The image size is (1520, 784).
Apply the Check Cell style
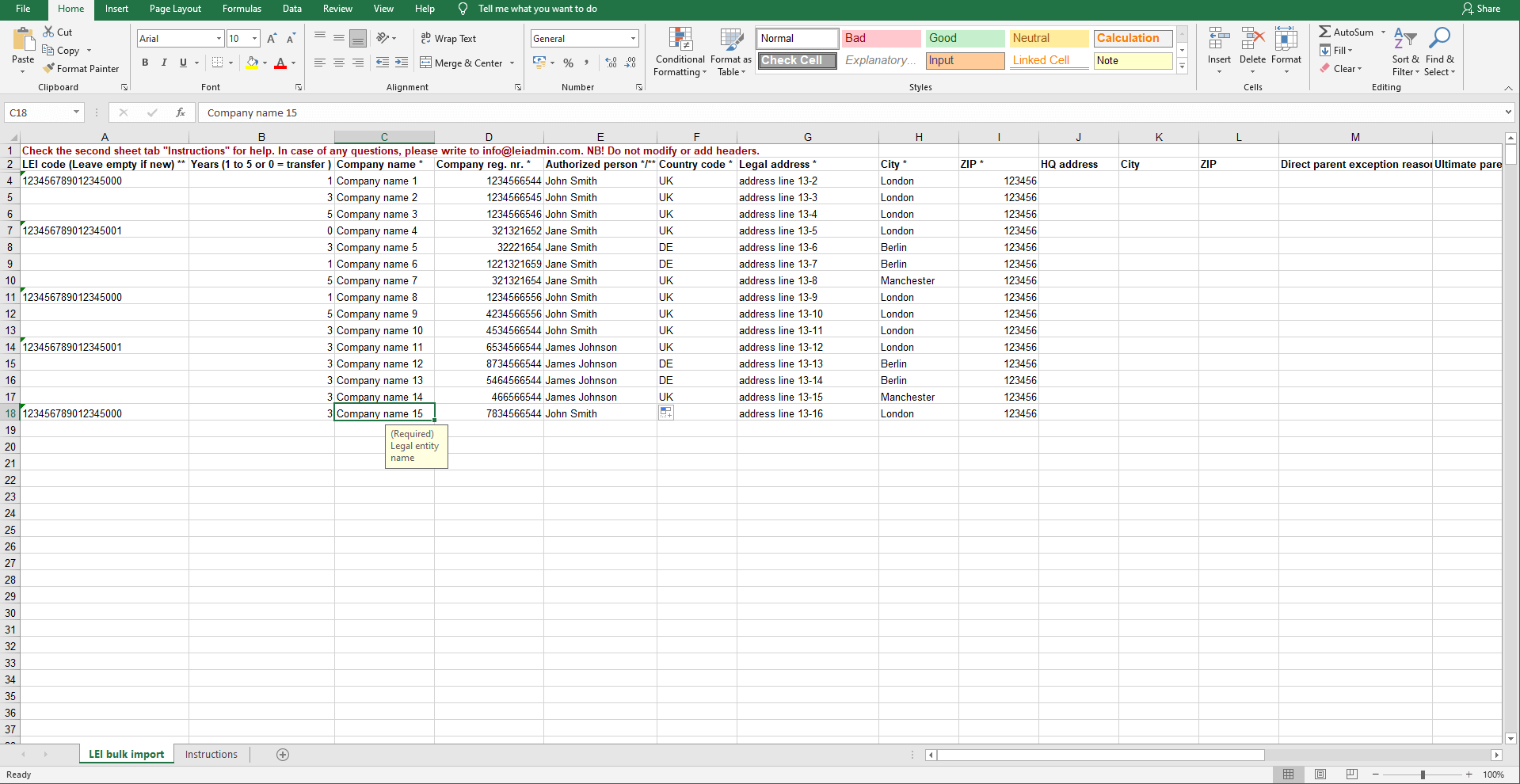click(797, 60)
